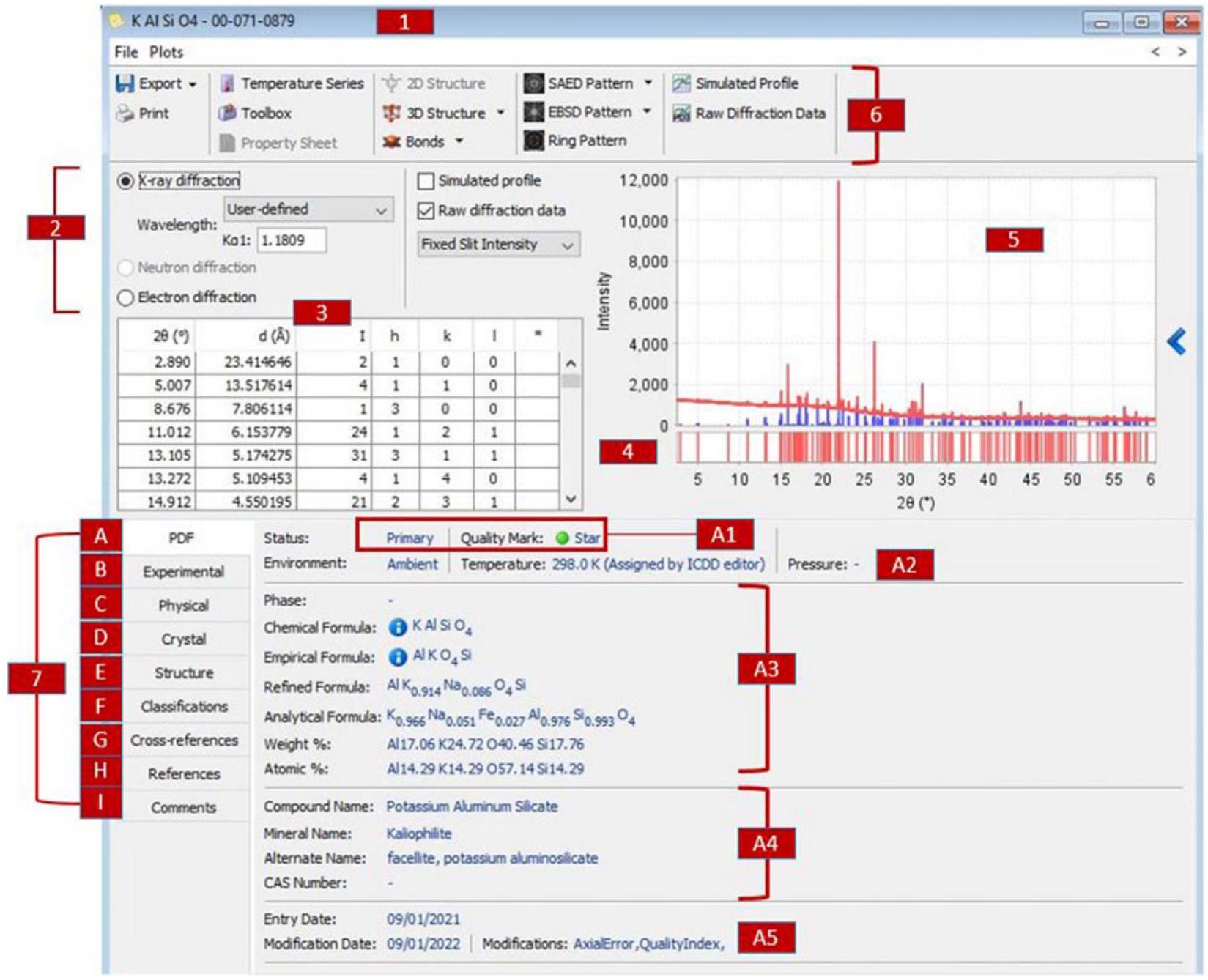Open the Toolbox icon
1208x980 pixels.
pyautogui.click(x=228, y=114)
